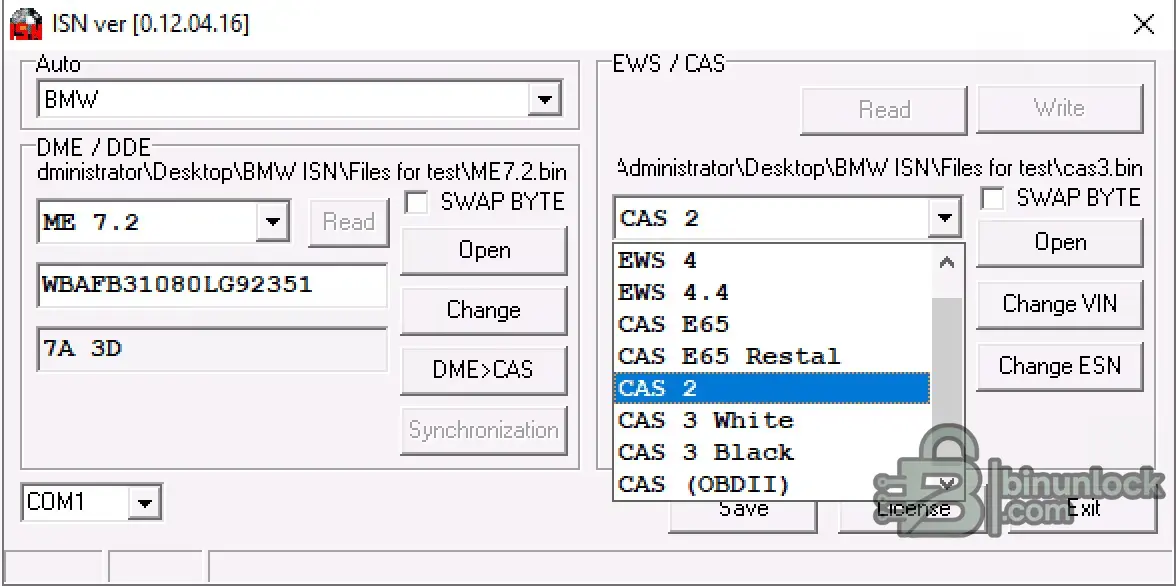Click the cas3.bin file path text
The width and height of the screenshot is (1176, 586).
[879, 167]
